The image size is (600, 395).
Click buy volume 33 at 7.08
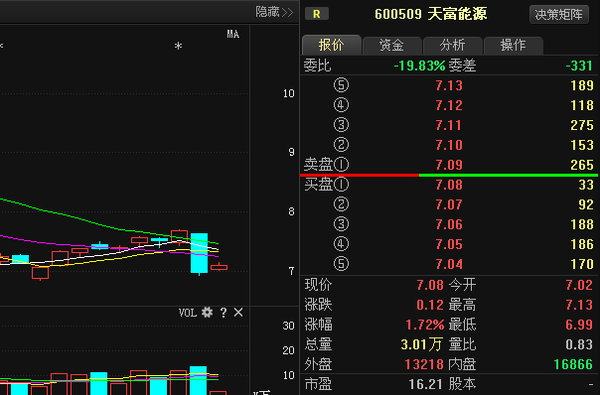[586, 185]
